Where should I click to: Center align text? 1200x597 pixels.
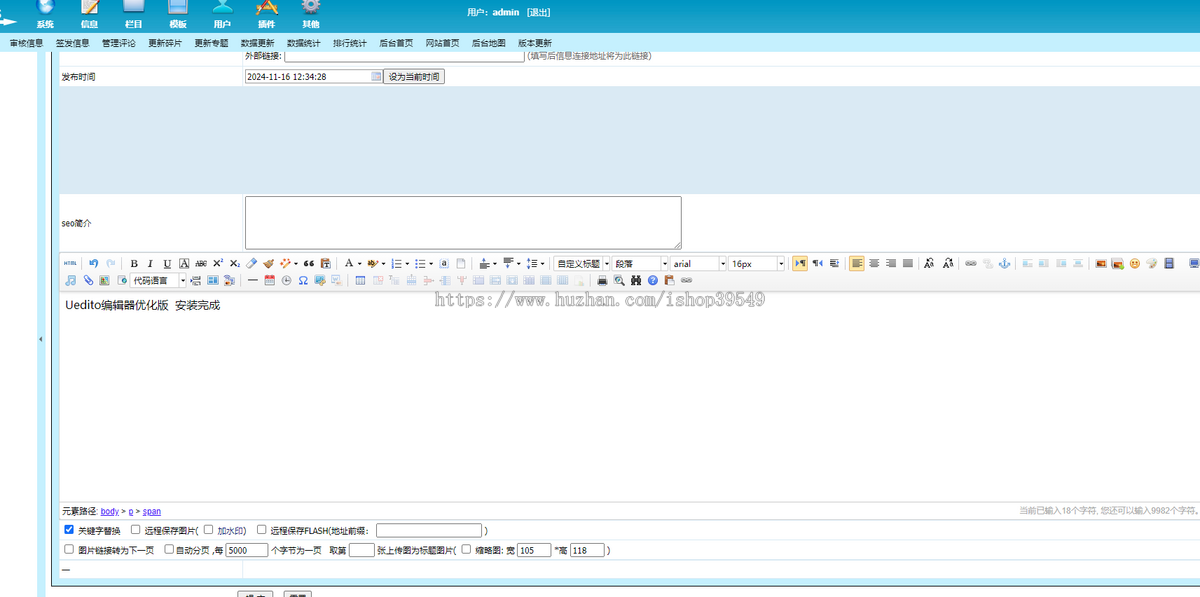[x=874, y=263]
